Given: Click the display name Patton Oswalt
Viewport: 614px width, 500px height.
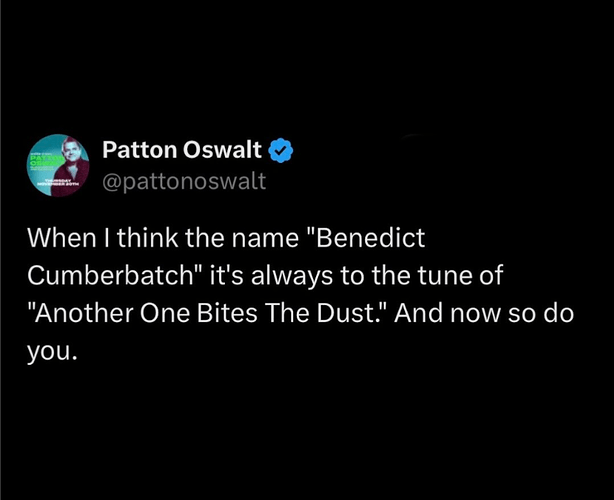Looking at the screenshot, I should click(182, 151).
